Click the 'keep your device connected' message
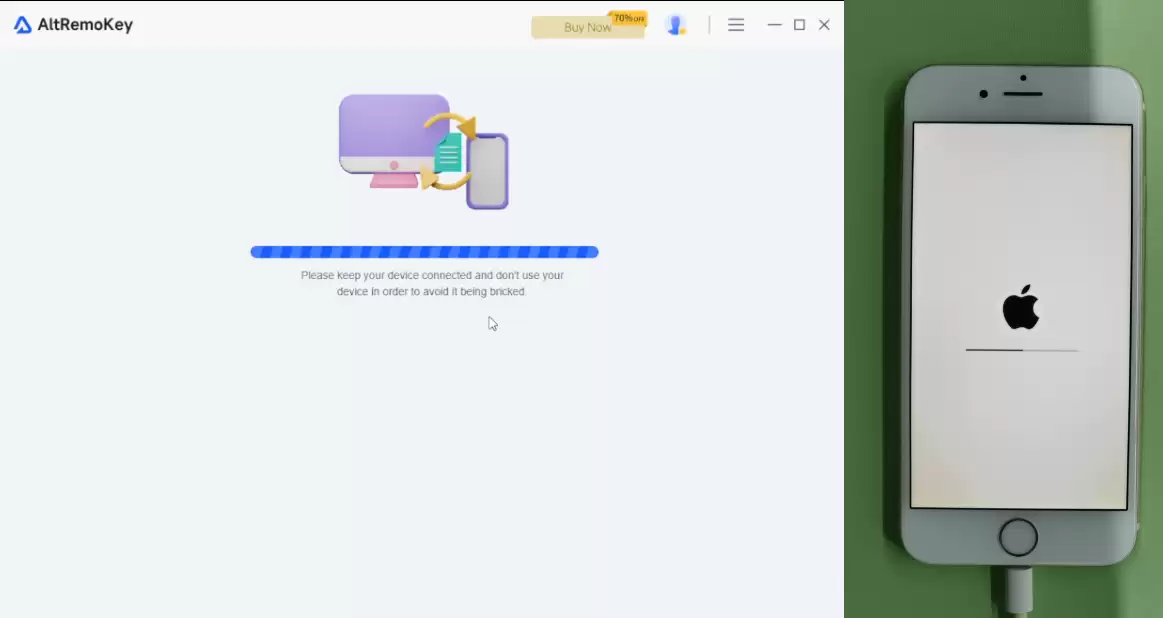Screen dimensions: 1163x618 pos(432,283)
